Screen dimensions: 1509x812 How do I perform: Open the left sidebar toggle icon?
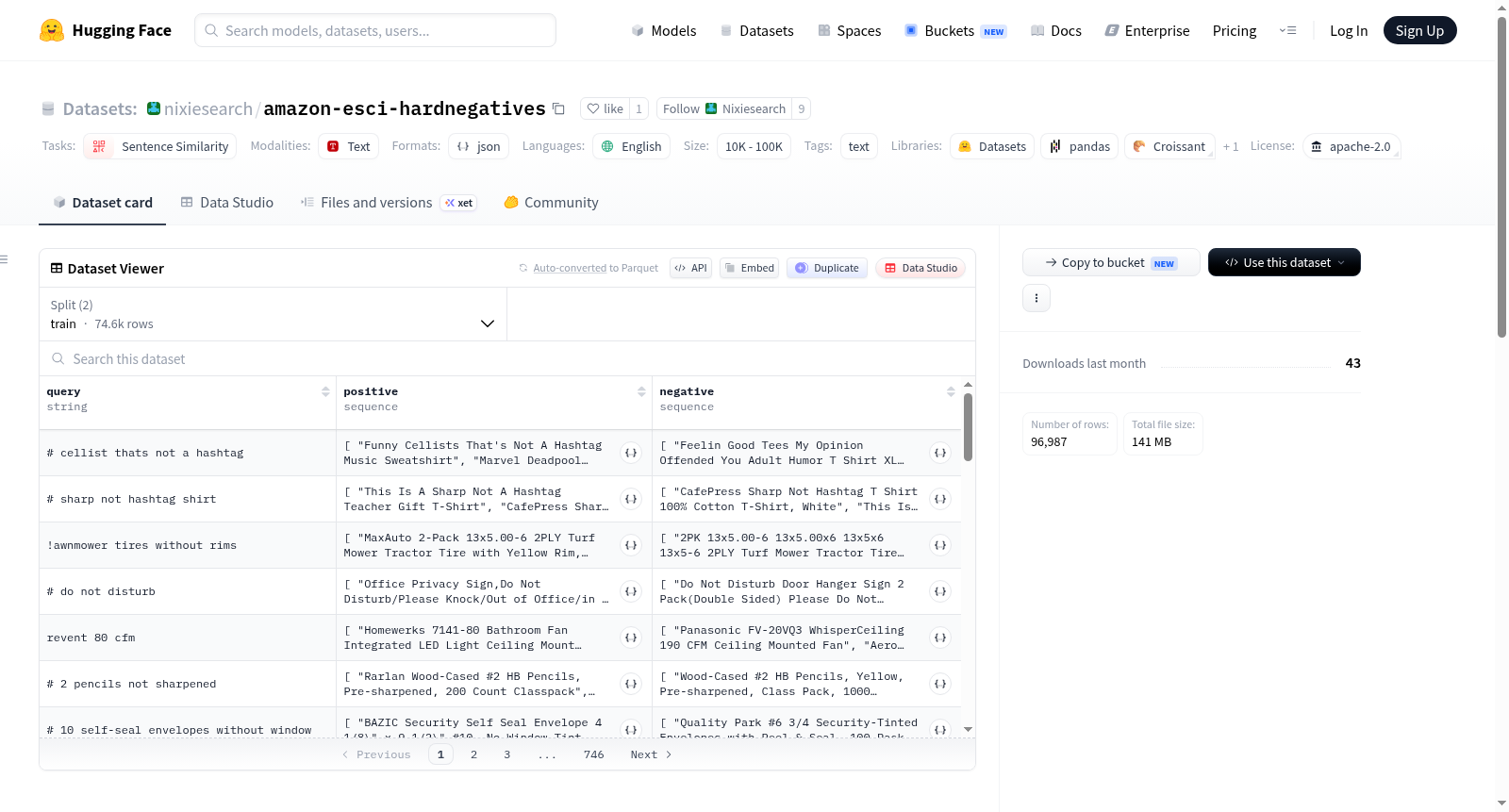click(x=5, y=259)
